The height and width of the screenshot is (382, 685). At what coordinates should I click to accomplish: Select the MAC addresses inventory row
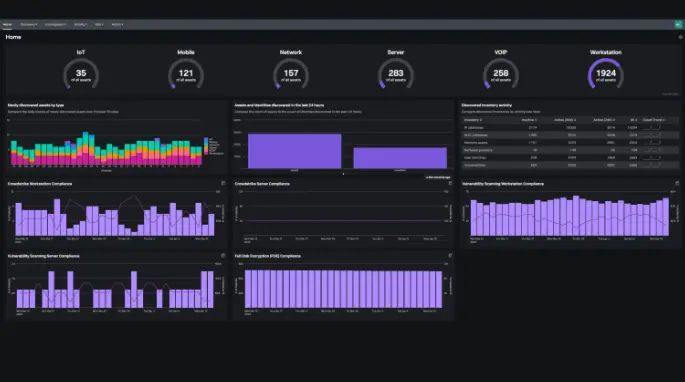pos(570,135)
